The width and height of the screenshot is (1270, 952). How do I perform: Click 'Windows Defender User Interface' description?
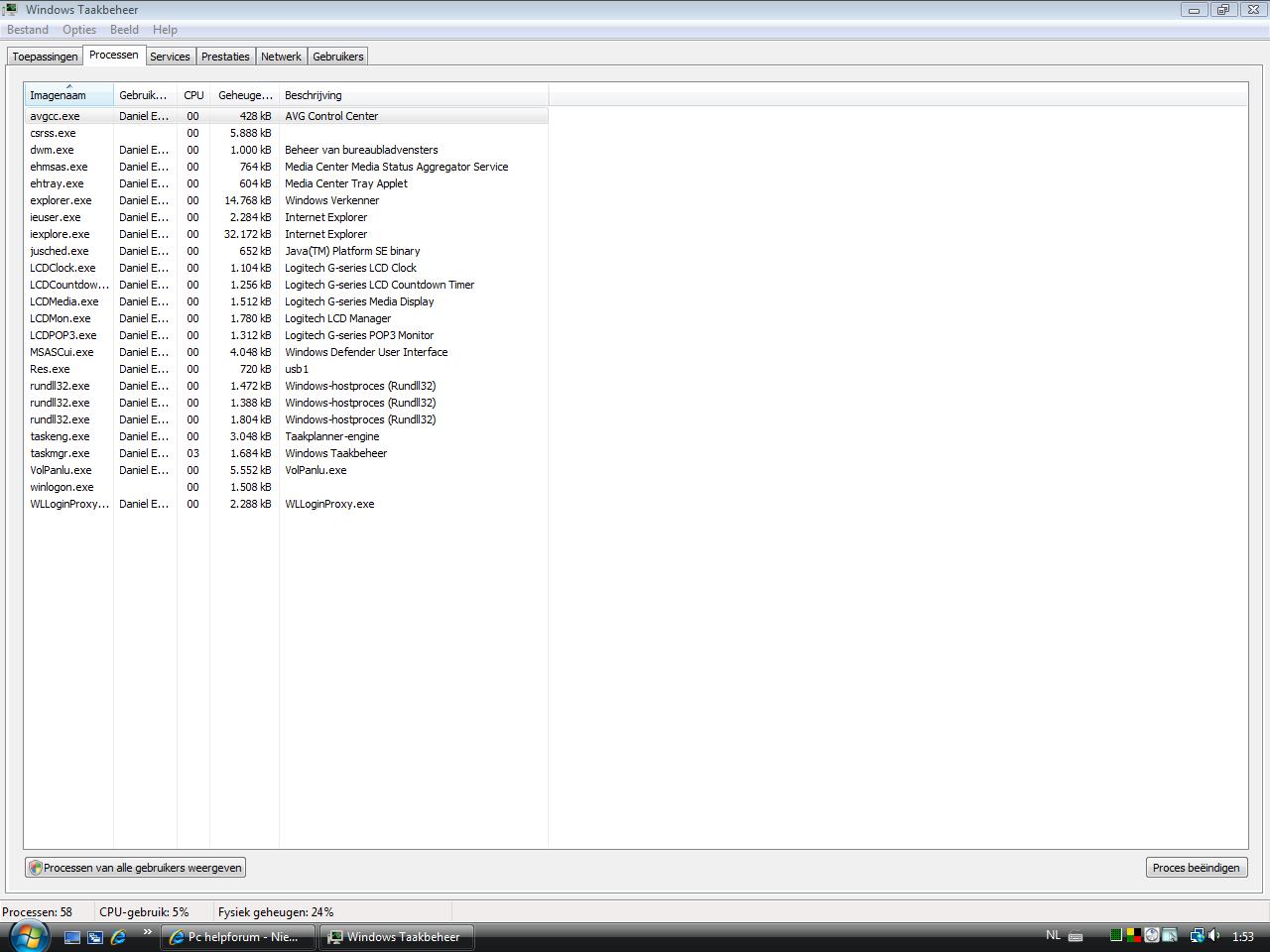pyautogui.click(x=366, y=352)
